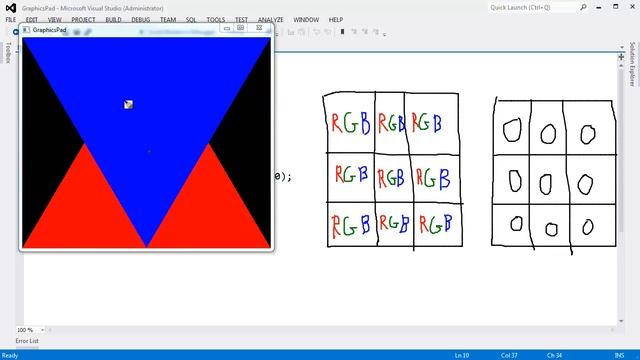Open the HELP menu
640x360 pixels.
click(336, 20)
